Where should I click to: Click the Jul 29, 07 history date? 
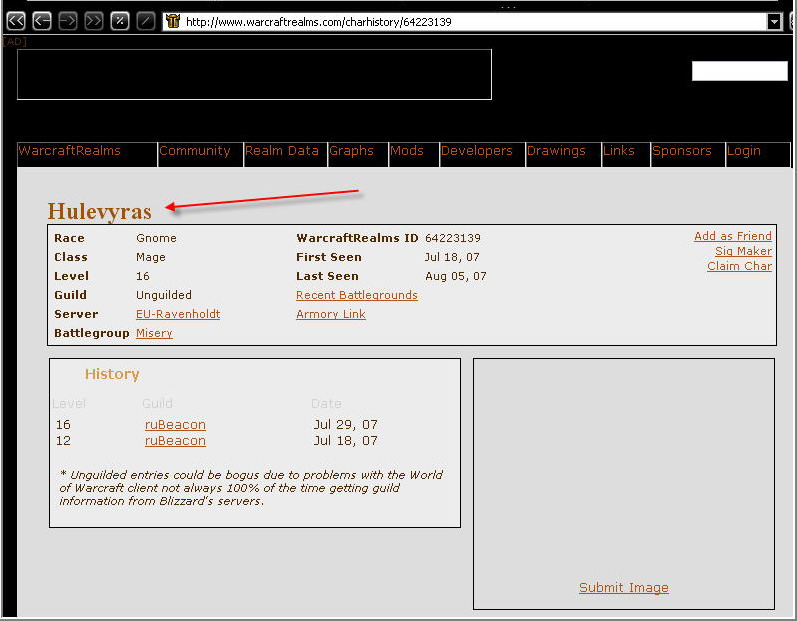click(345, 424)
